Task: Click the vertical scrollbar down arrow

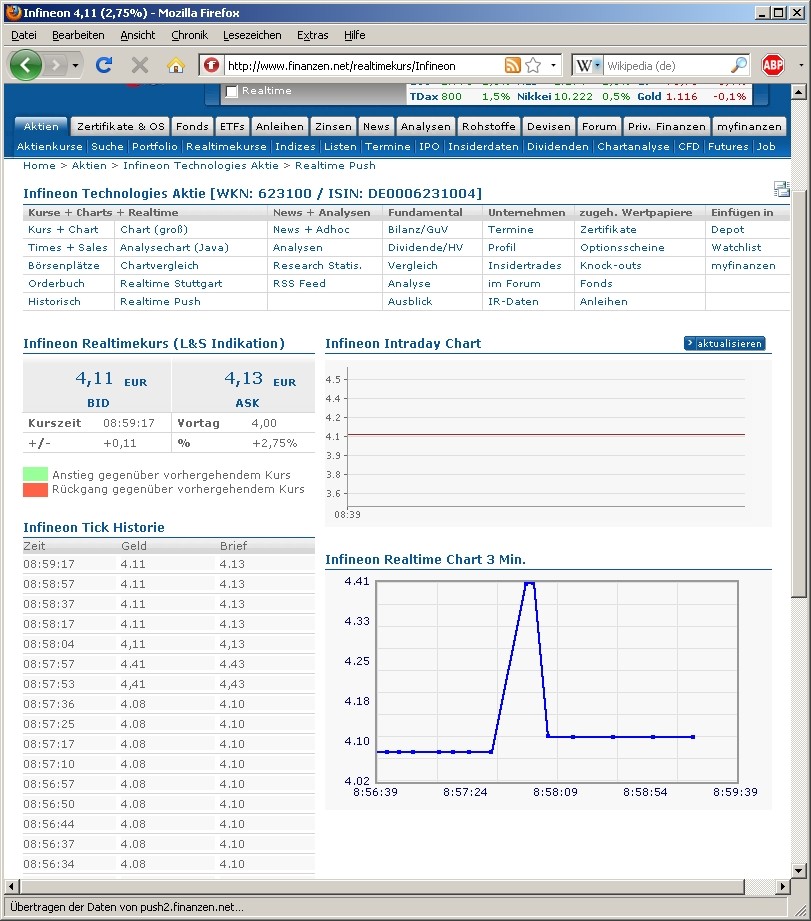Action: click(798, 870)
